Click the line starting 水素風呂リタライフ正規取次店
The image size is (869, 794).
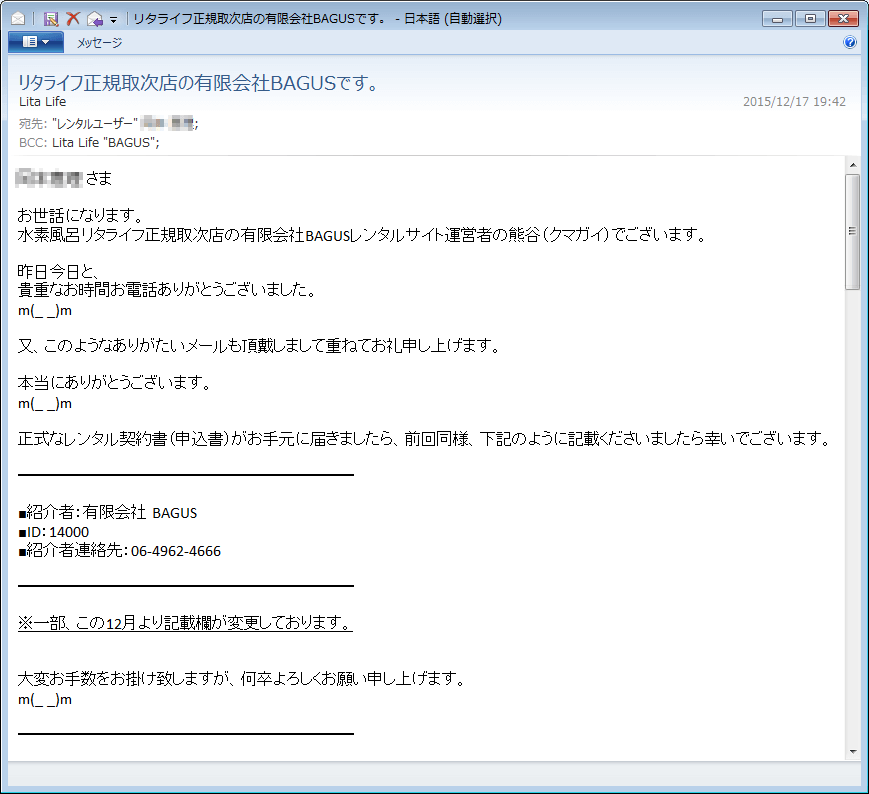362,235
